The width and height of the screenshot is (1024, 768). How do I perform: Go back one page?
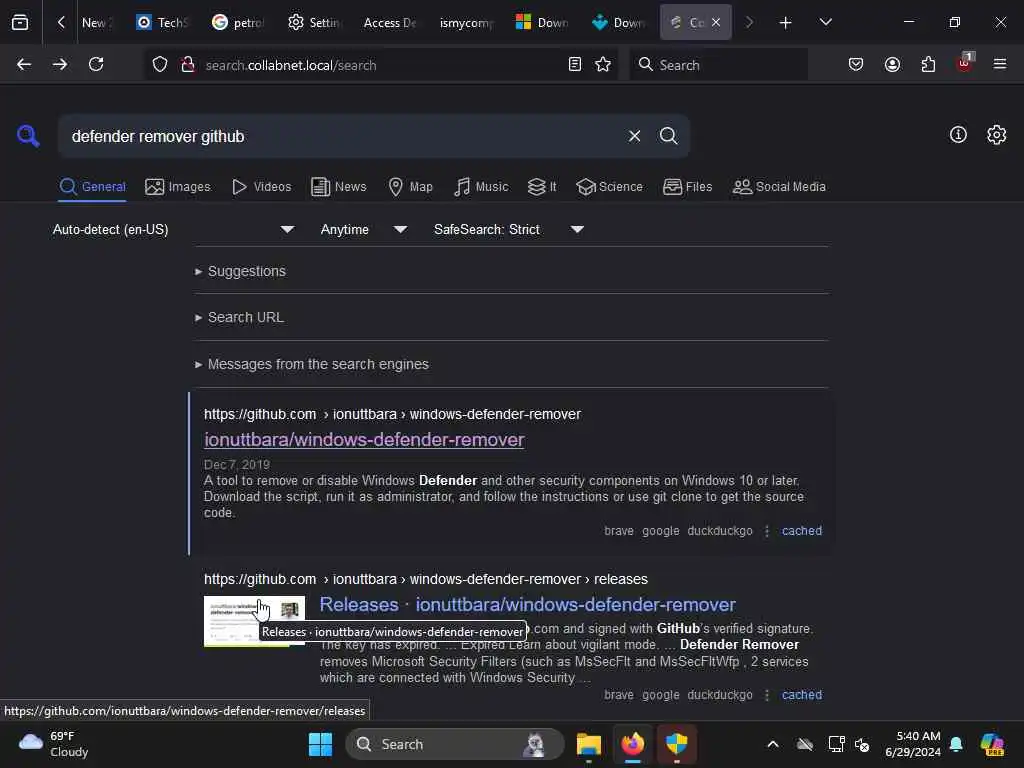(24, 65)
